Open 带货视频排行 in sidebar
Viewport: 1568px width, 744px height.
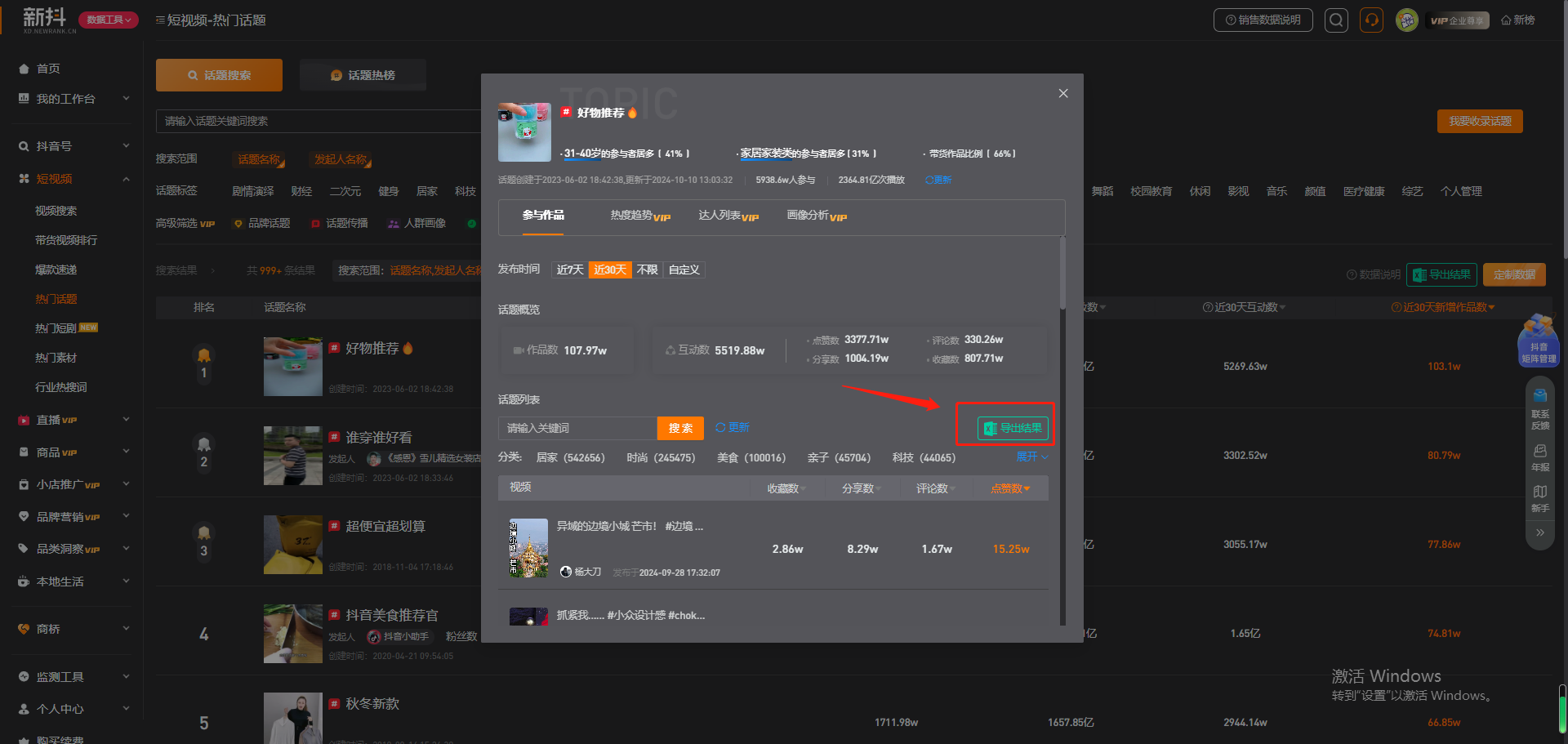[x=66, y=240]
